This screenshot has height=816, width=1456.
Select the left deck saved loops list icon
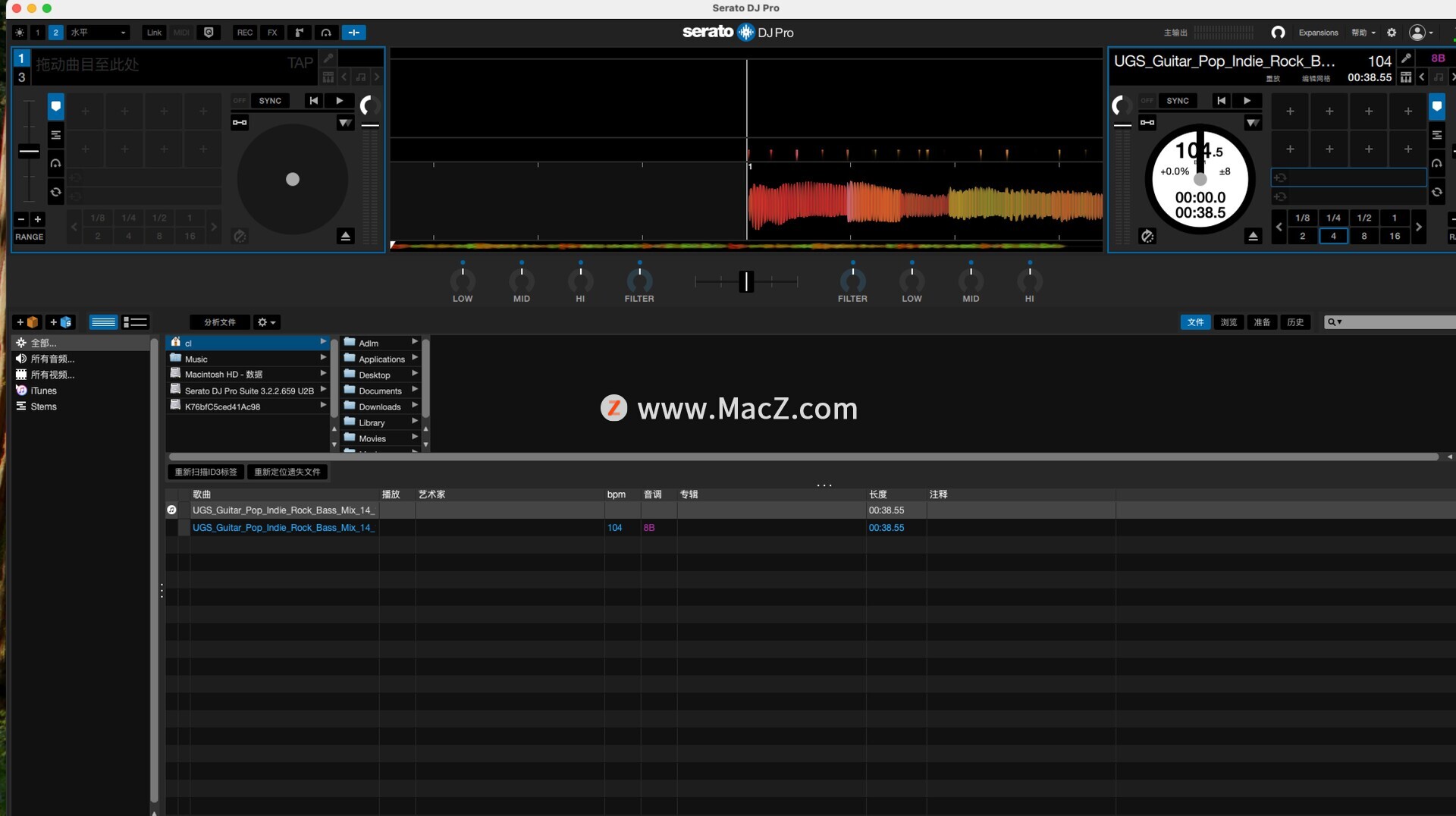[55, 135]
